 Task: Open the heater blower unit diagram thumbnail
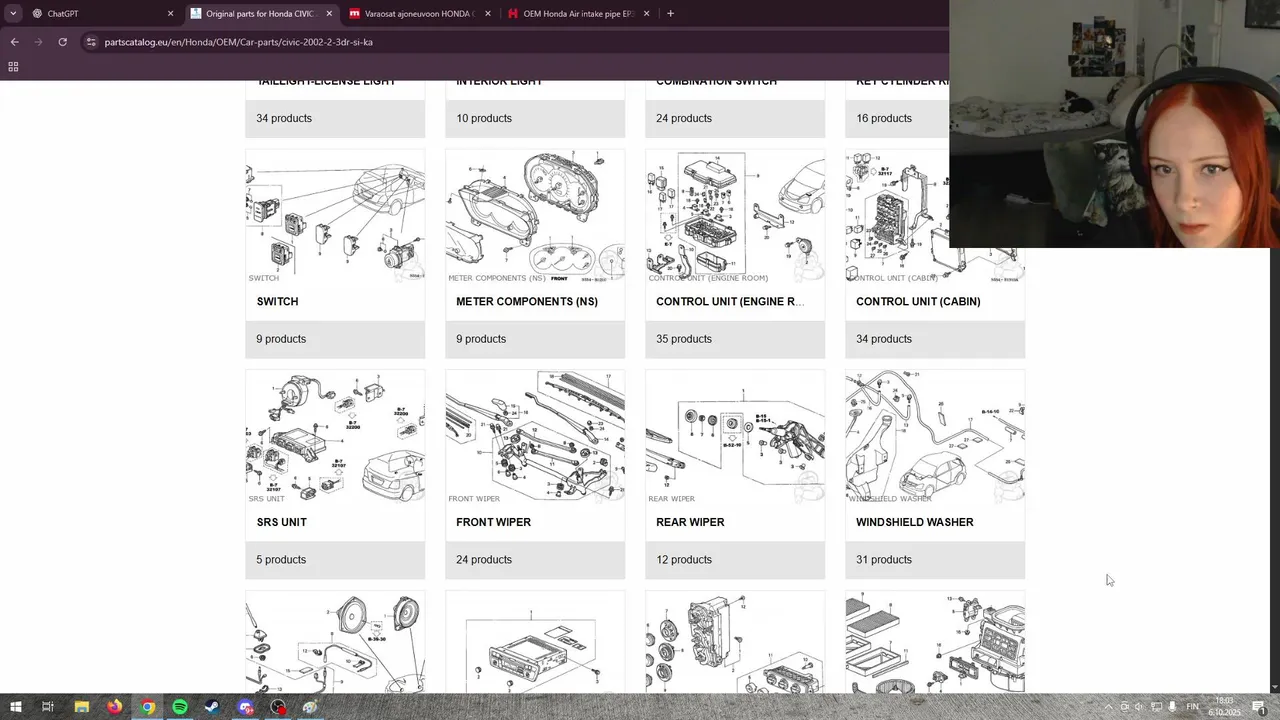click(x=935, y=642)
